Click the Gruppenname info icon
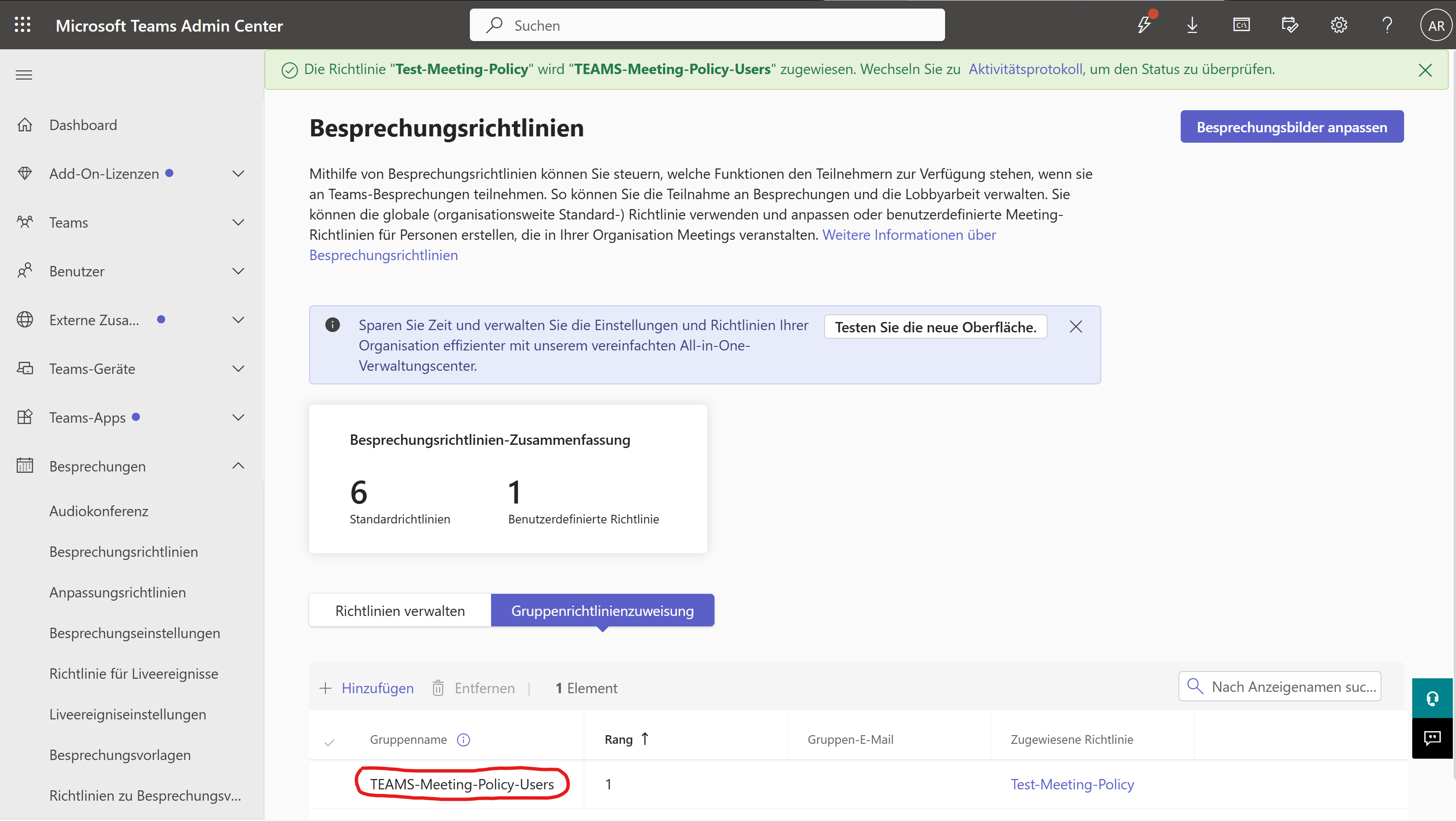The width and height of the screenshot is (1456, 821). pyautogui.click(x=464, y=740)
